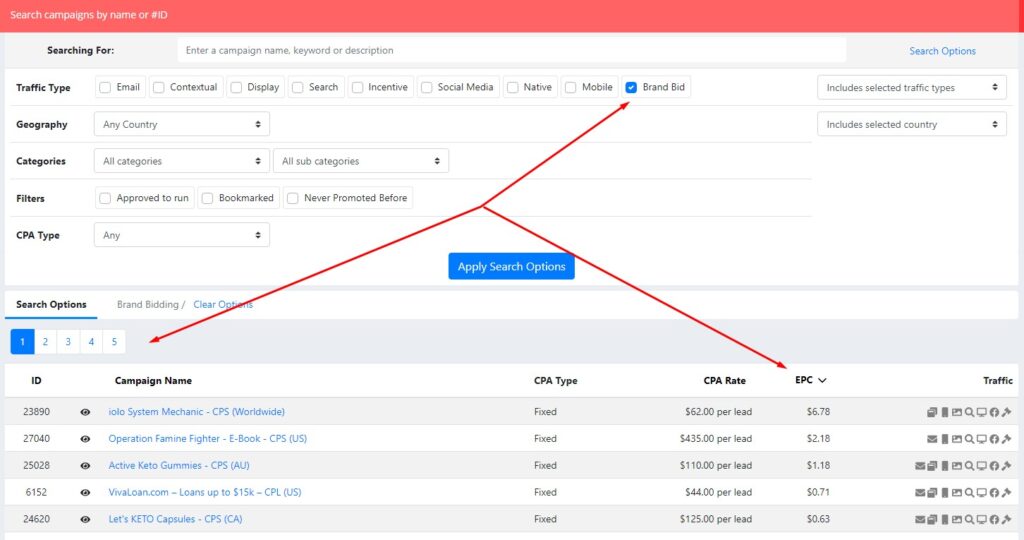Viewport: 1024px width, 540px height.
Task: Click the stacked windows icon in Active Keto Gummies row
Action: coord(932,466)
